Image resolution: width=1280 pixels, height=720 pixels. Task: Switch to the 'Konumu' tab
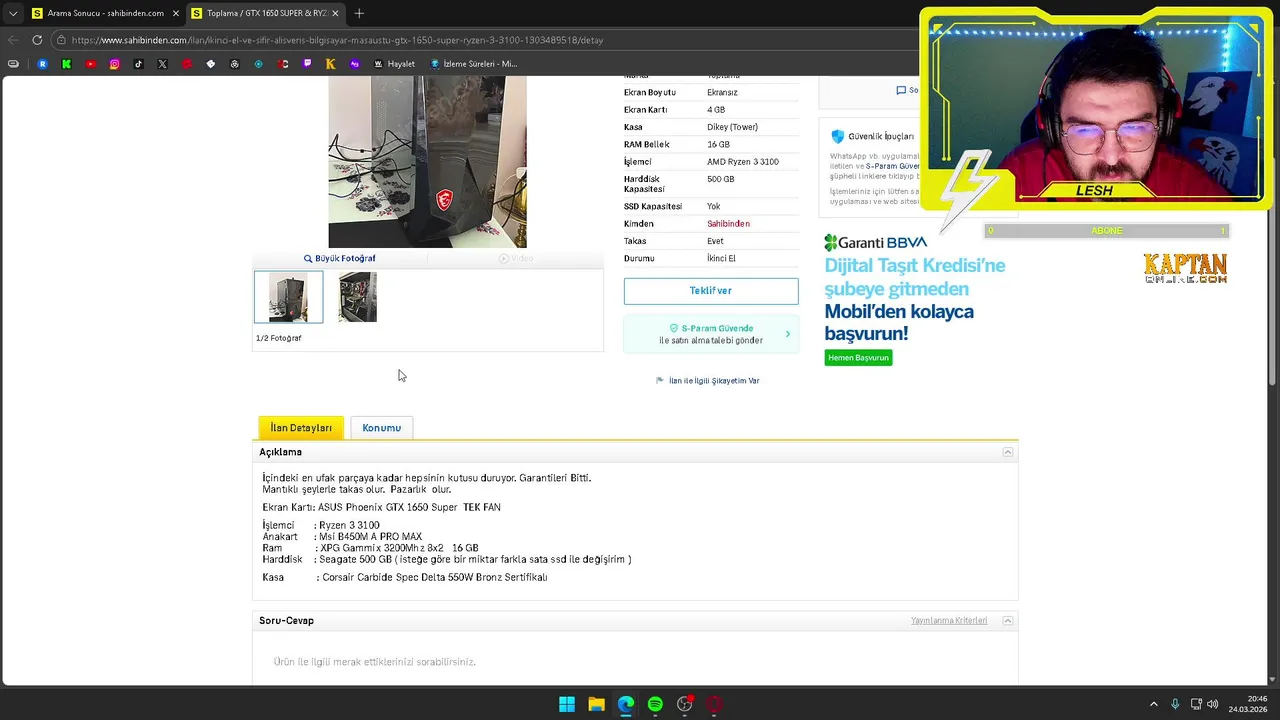[381, 428]
